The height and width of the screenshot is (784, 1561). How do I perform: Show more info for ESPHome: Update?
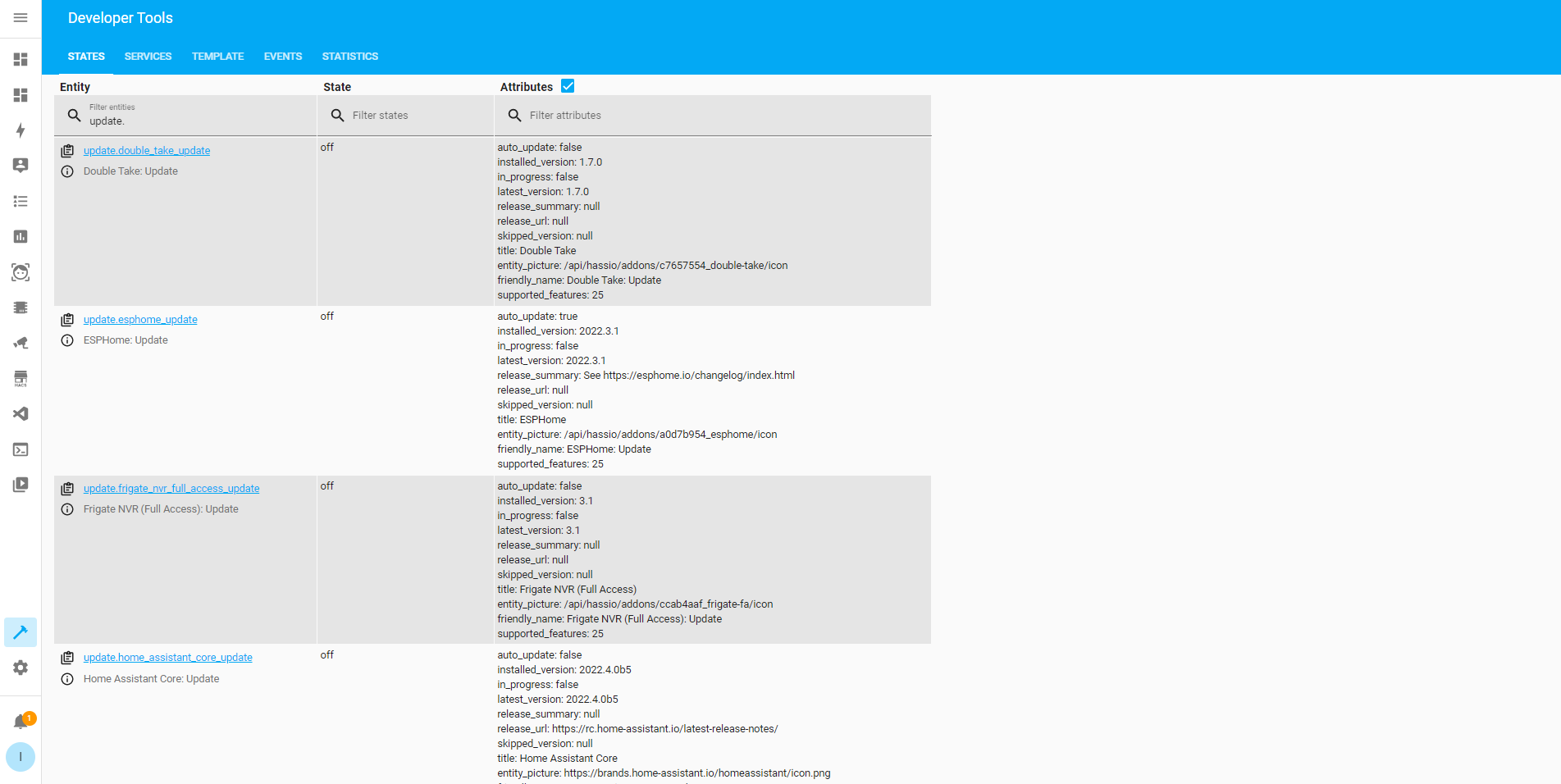67,340
